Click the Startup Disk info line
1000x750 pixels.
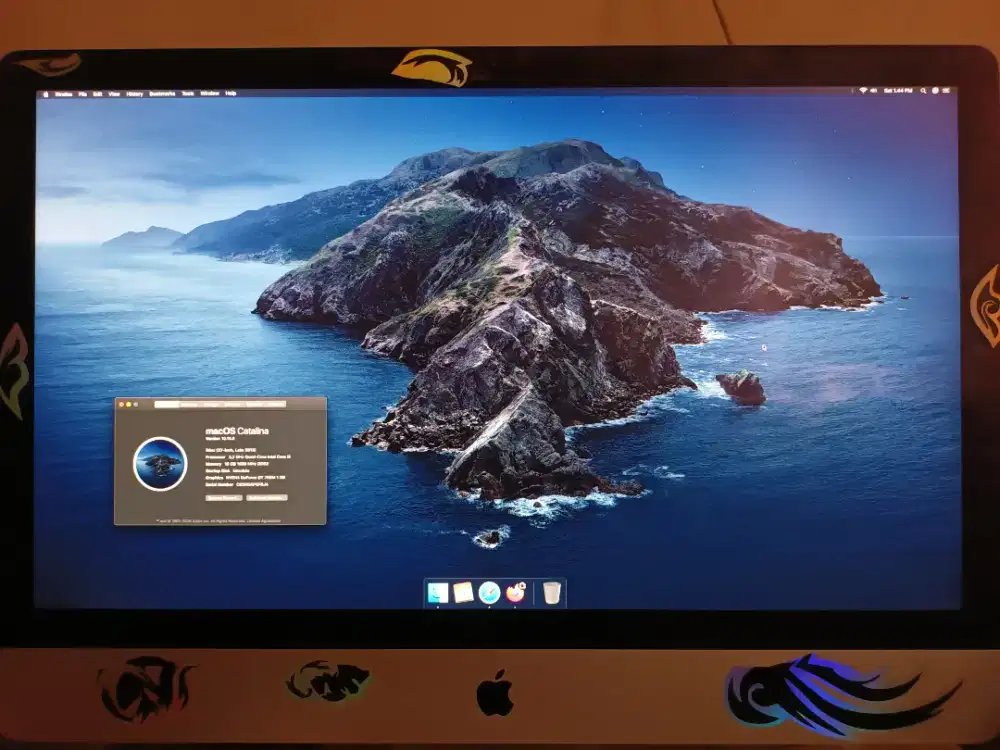[x=227, y=471]
